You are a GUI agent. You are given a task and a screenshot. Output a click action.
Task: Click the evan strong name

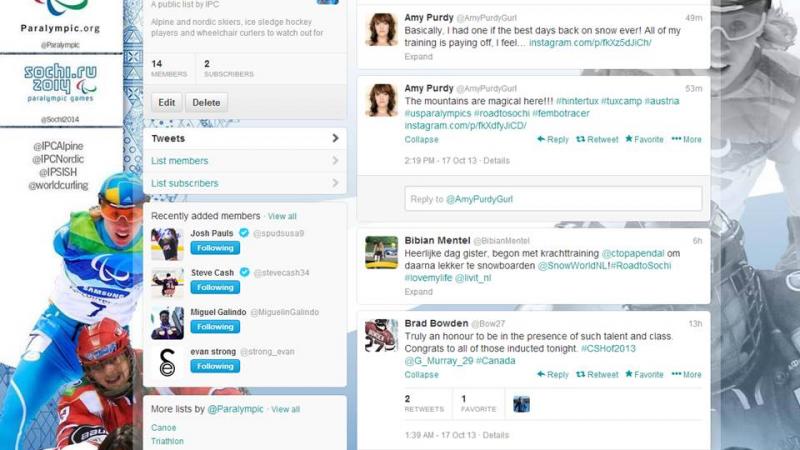(213, 352)
